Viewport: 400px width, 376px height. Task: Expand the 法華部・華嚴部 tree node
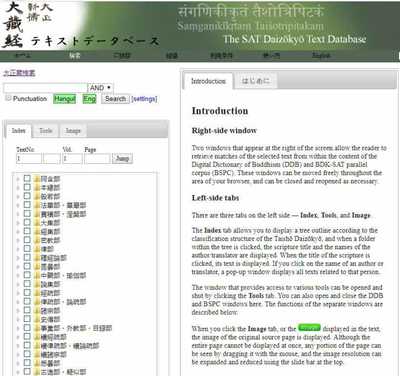coord(18,205)
